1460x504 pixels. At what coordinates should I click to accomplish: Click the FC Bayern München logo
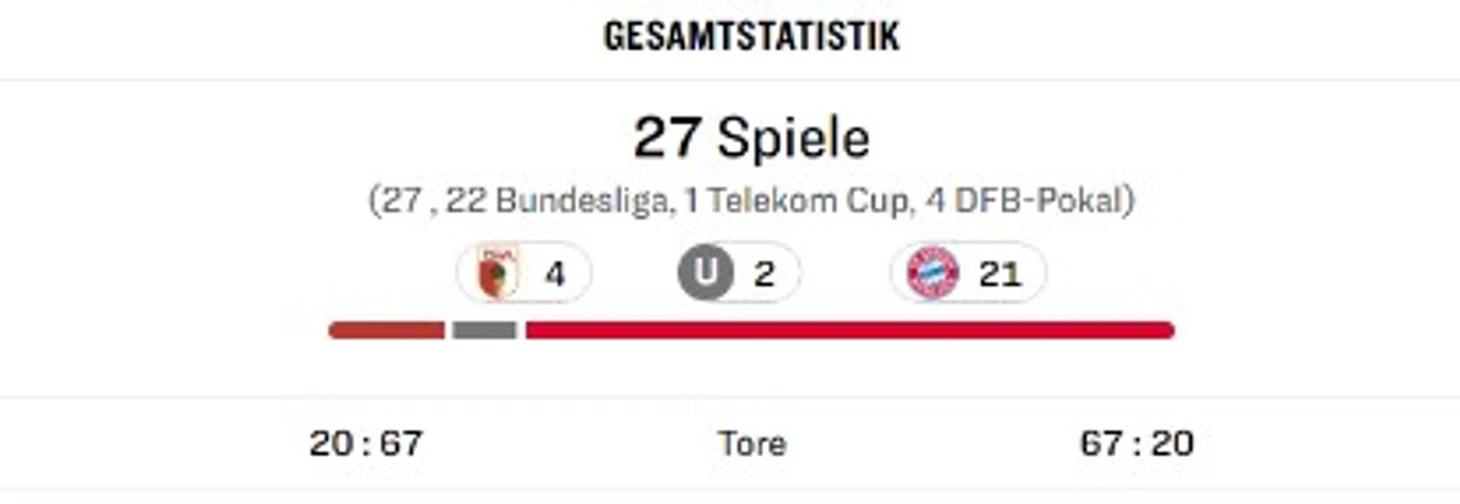click(932, 273)
